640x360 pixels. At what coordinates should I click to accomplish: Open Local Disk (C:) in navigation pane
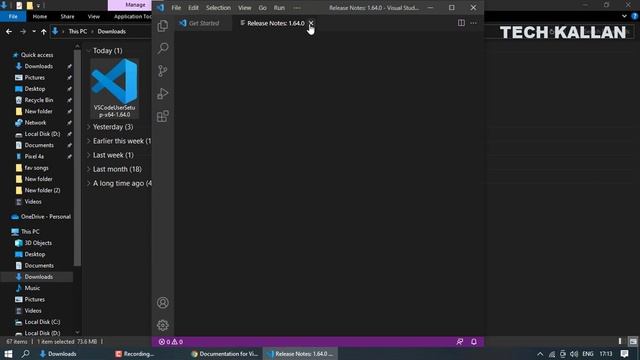[x=42, y=322]
